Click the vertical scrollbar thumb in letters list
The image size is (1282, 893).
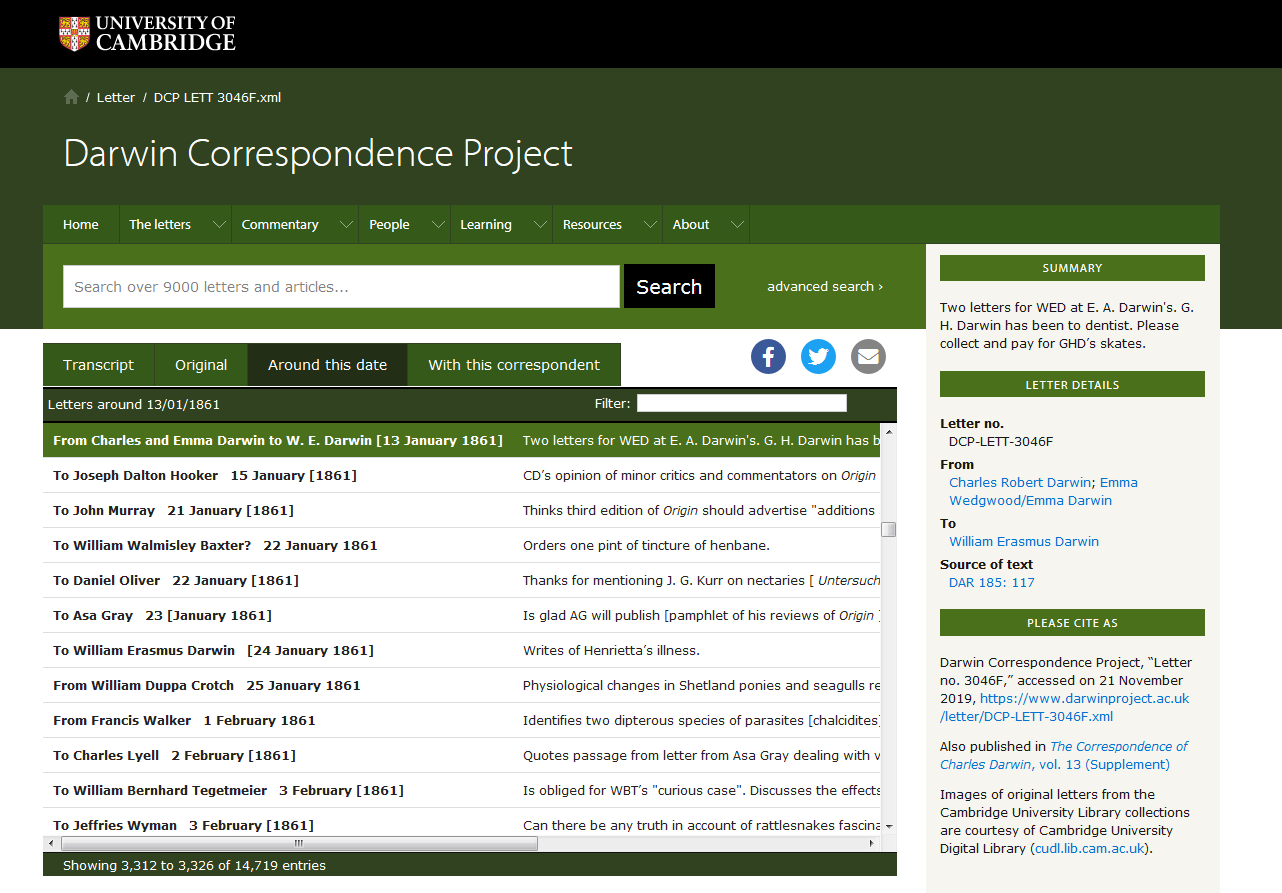888,529
